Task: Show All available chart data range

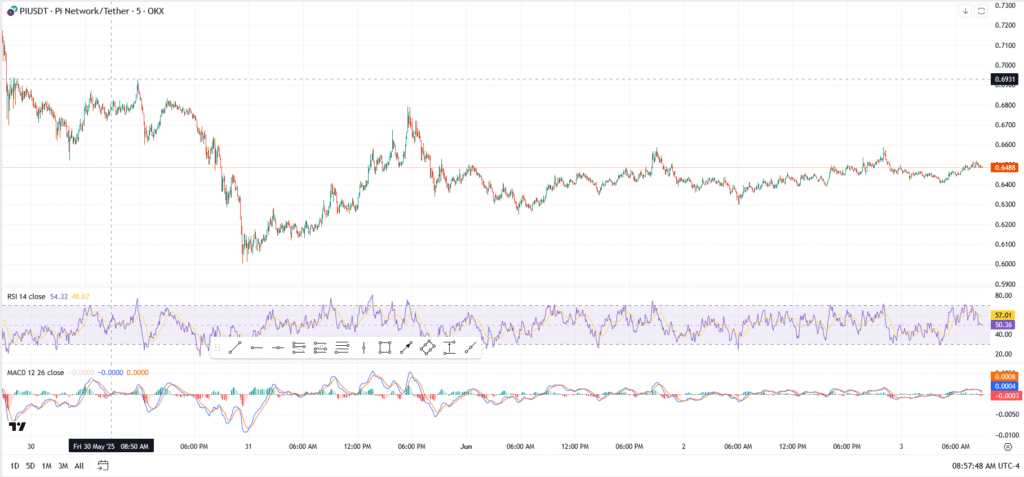Action: (79, 466)
